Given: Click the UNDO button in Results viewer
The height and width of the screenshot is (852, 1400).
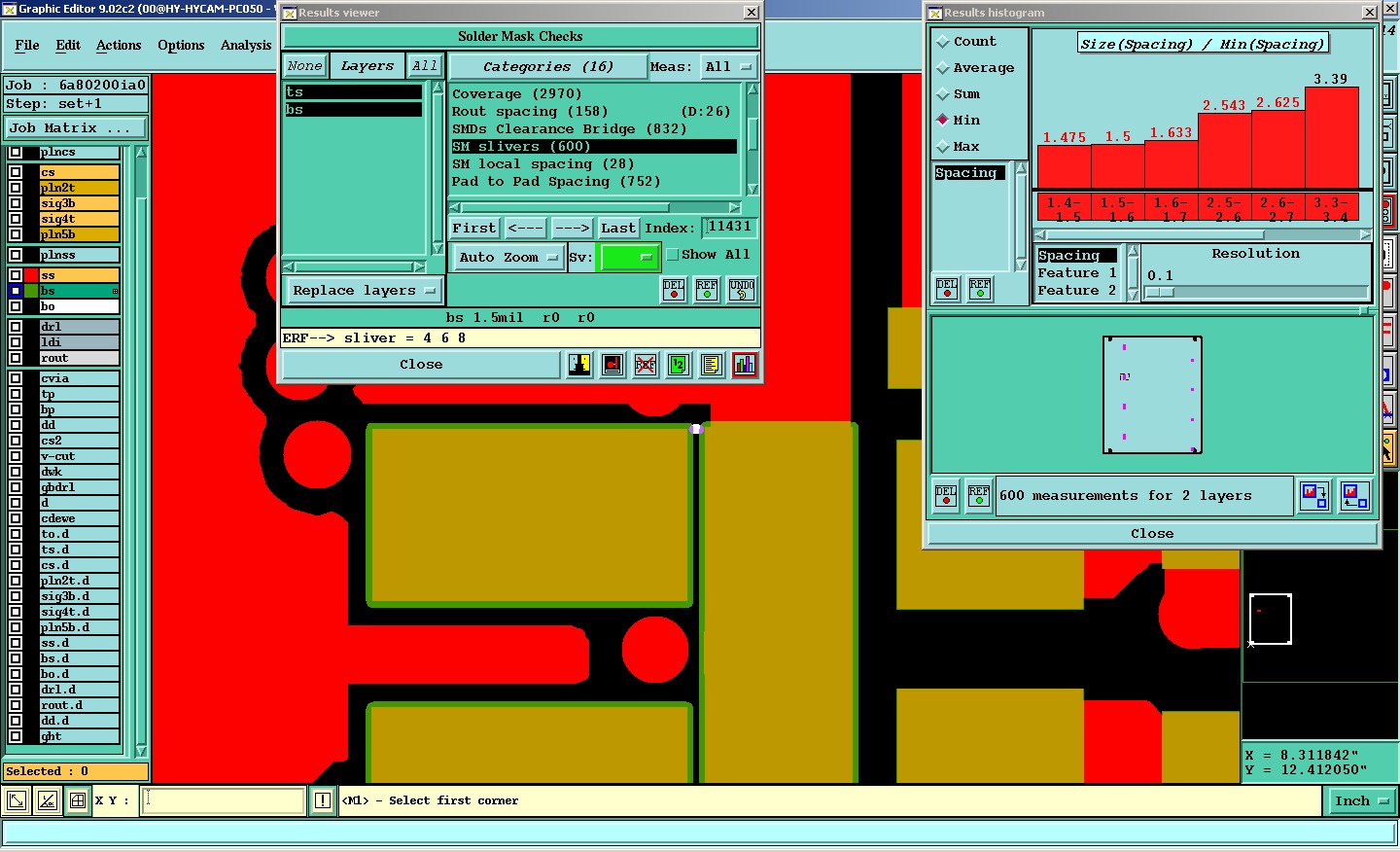Looking at the screenshot, I should click(742, 289).
